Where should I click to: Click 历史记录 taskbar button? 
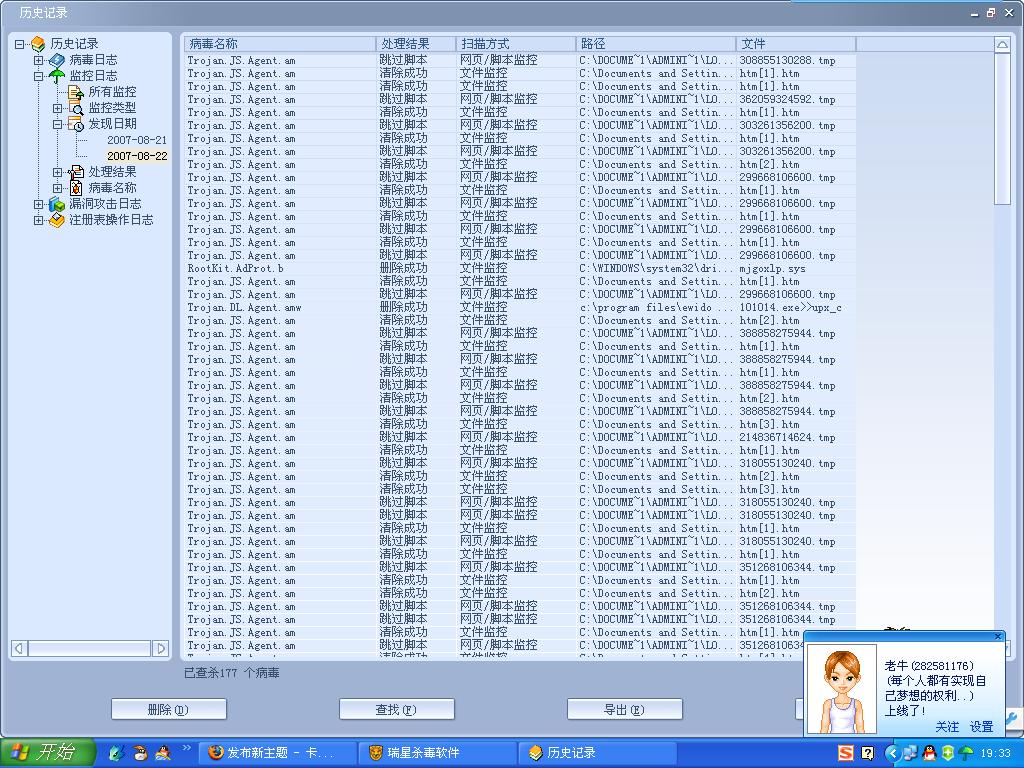click(x=598, y=753)
